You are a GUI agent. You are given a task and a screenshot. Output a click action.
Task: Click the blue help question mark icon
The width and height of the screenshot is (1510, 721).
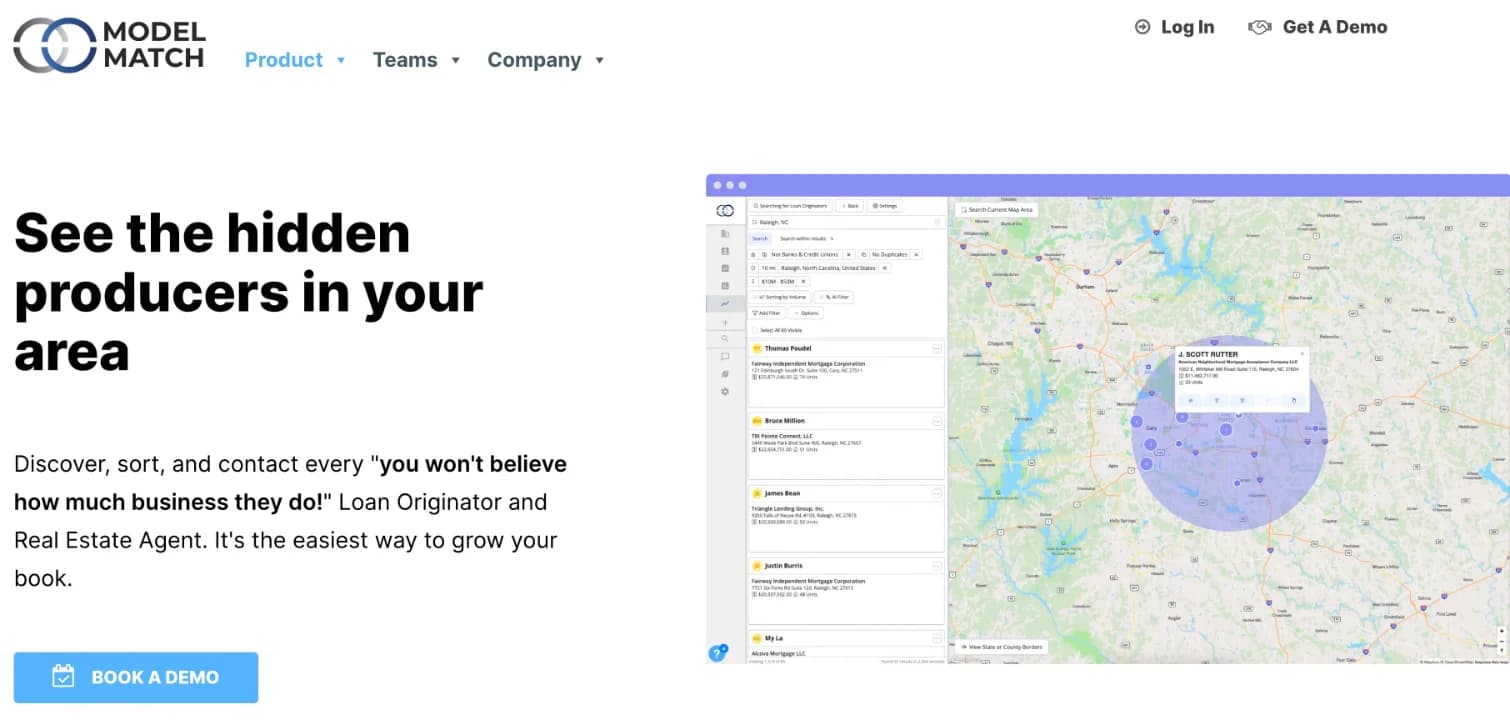pyautogui.click(x=718, y=653)
